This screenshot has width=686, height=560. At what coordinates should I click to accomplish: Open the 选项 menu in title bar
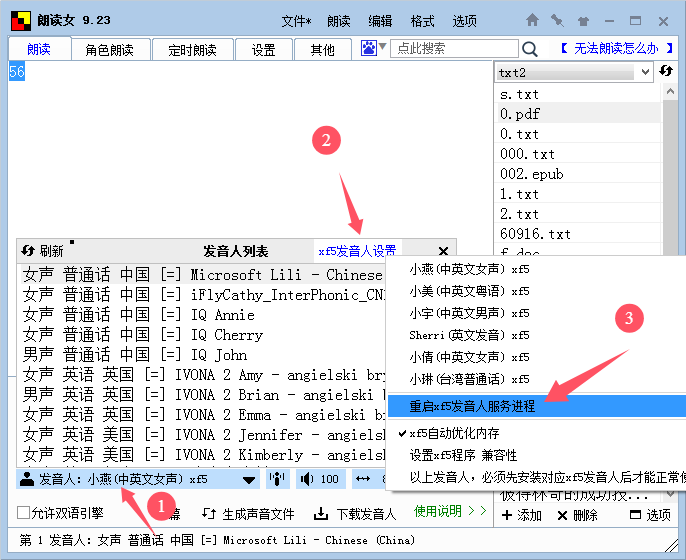[x=464, y=21]
